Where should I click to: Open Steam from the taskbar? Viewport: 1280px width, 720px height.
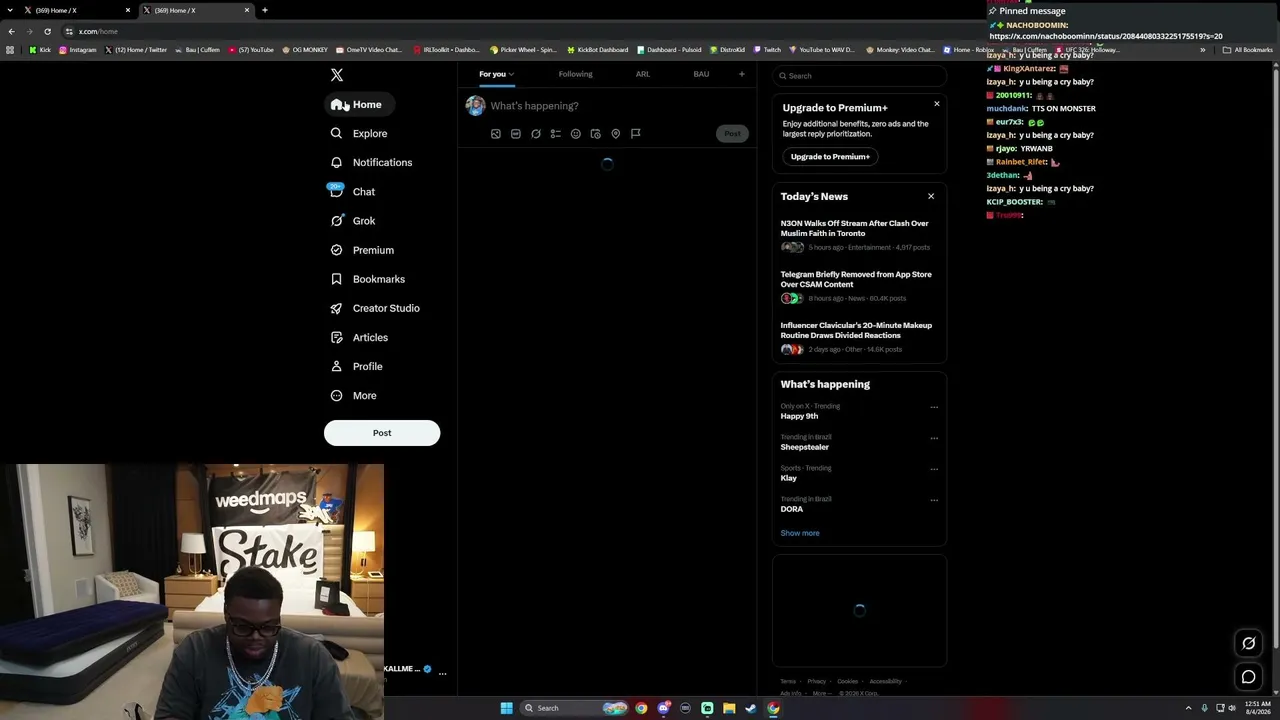coord(751,708)
